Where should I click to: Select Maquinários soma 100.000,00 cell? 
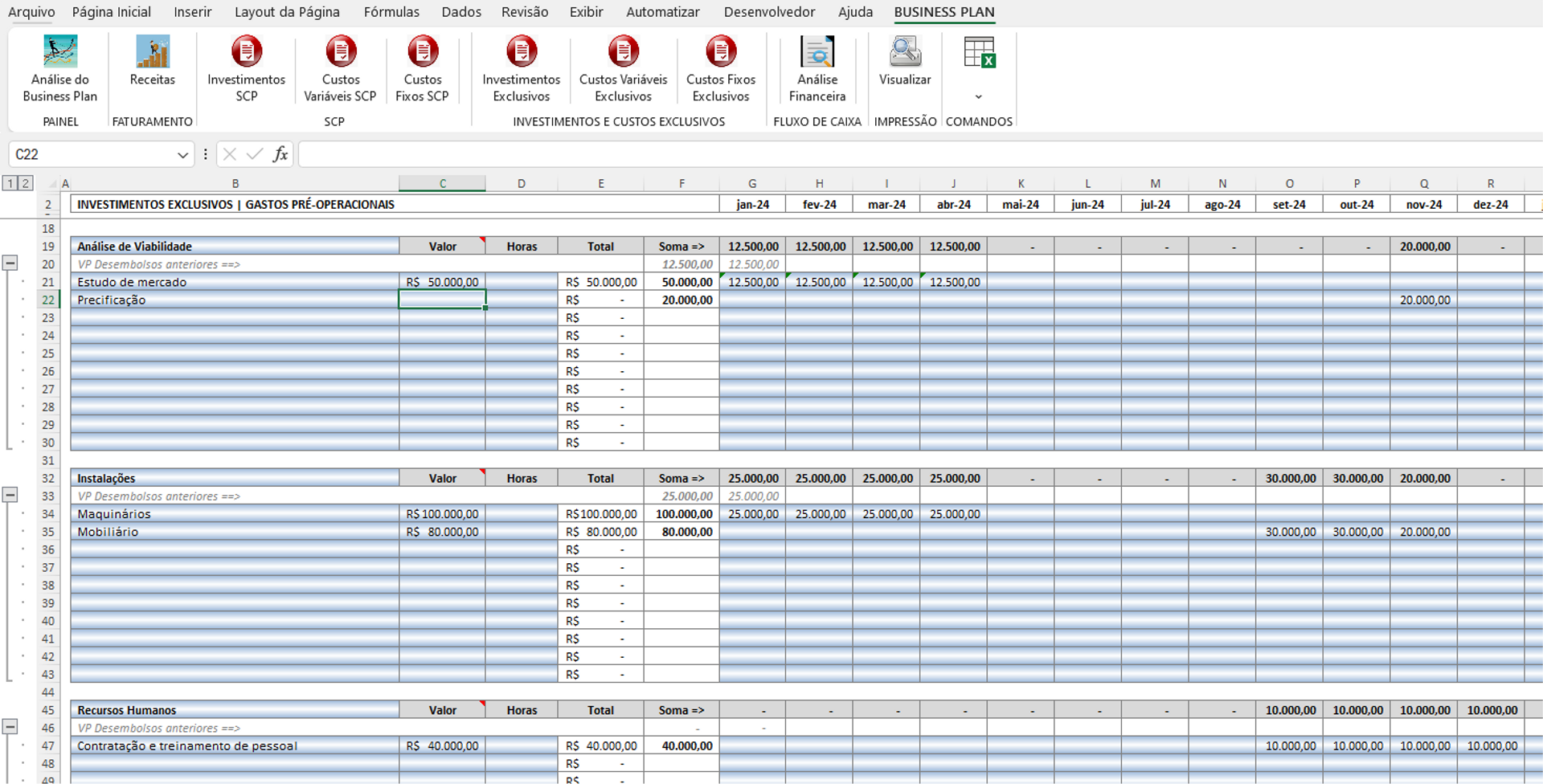tap(681, 514)
